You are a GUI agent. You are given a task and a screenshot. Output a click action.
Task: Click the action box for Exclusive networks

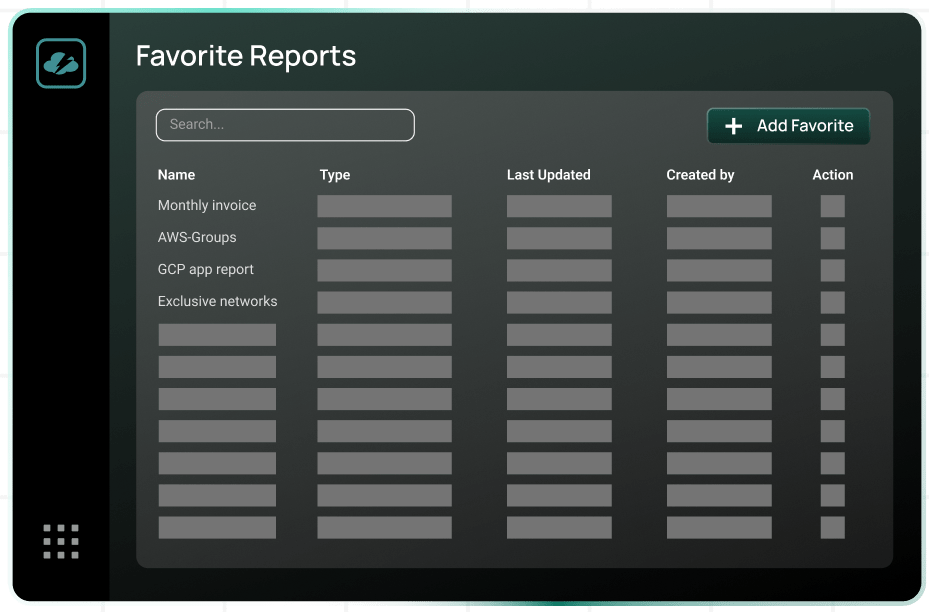click(x=832, y=302)
